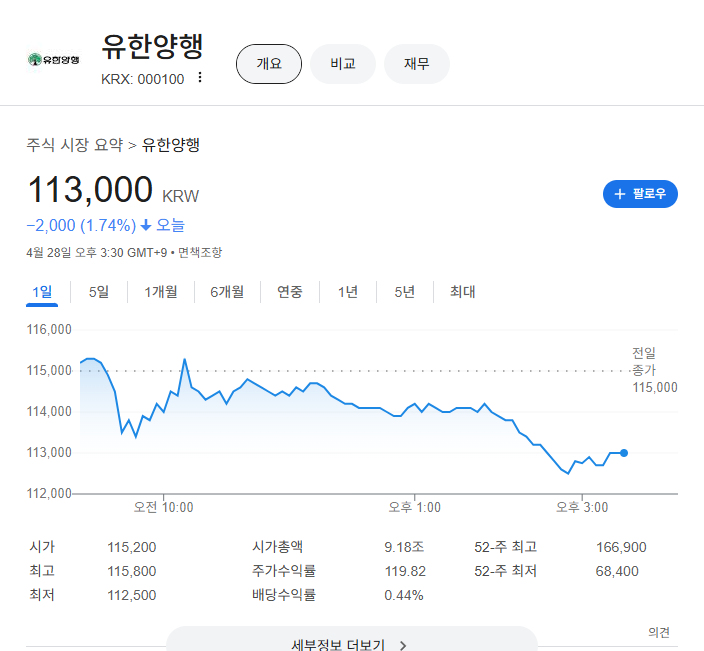The width and height of the screenshot is (704, 651).
Task: Click the 113,000 price value
Action: click(x=90, y=190)
